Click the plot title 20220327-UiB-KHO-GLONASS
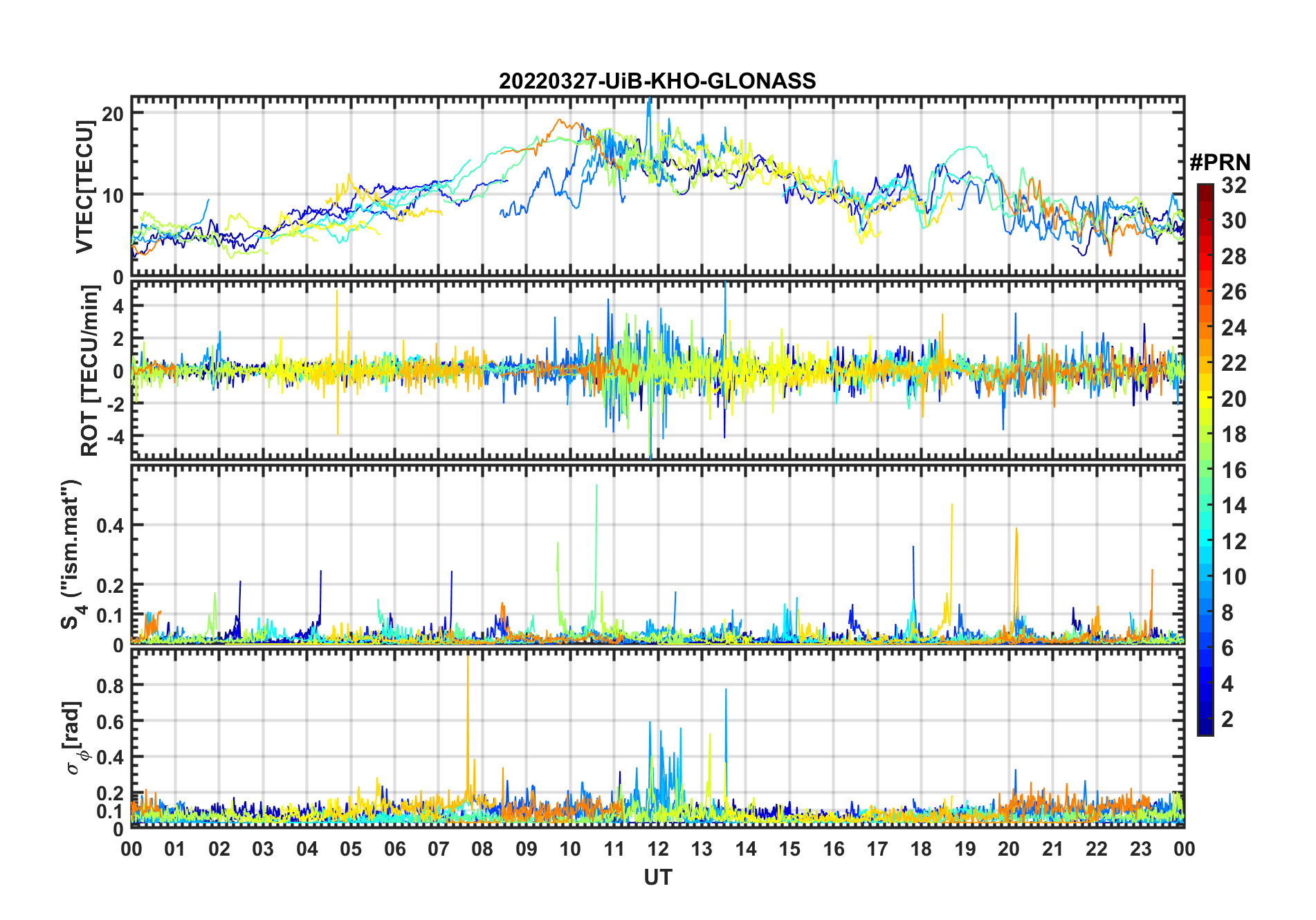Image resolution: width=1316 pixels, height=920 pixels. click(x=657, y=81)
